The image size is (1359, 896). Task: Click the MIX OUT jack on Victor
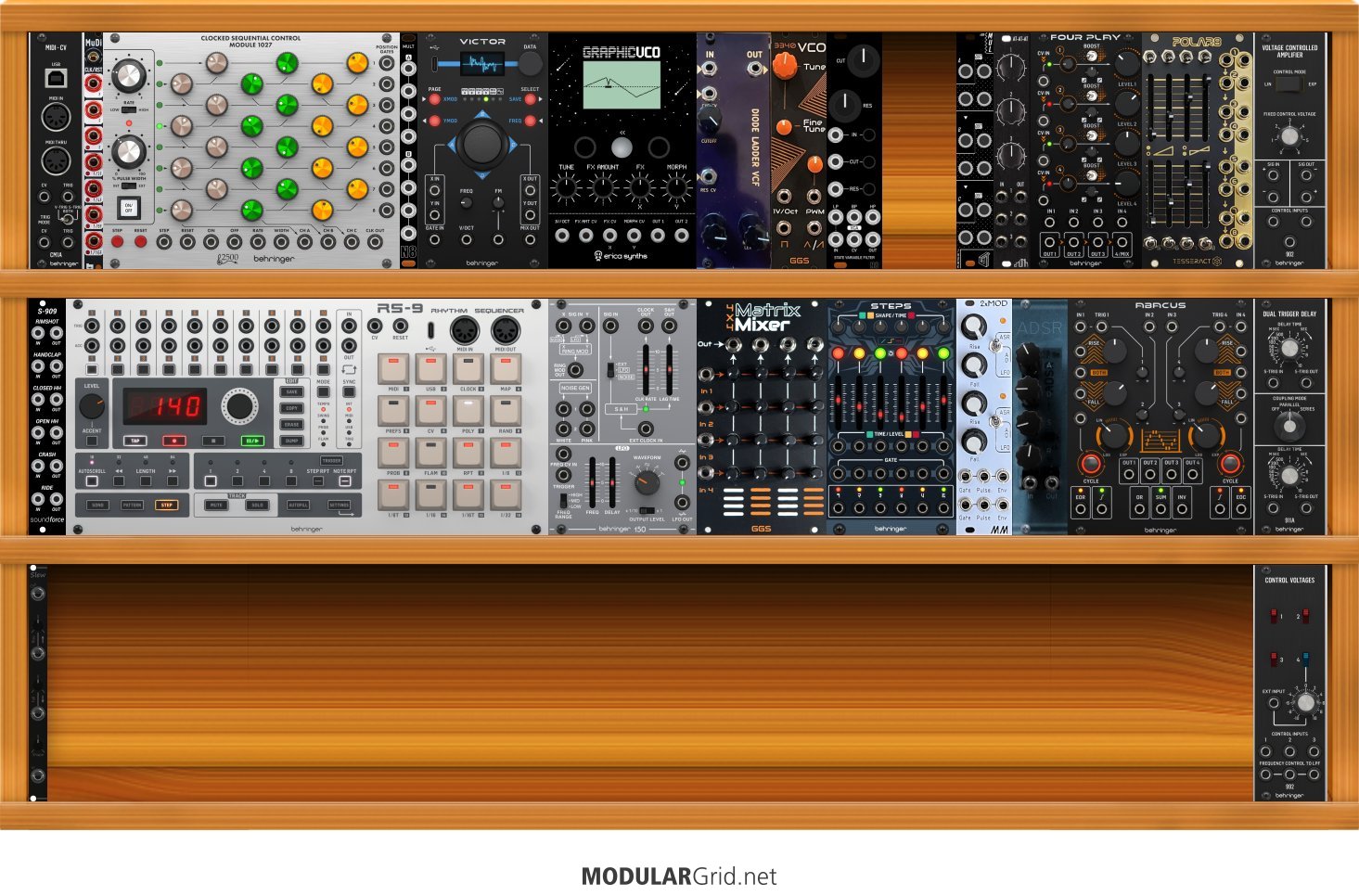tap(530, 239)
